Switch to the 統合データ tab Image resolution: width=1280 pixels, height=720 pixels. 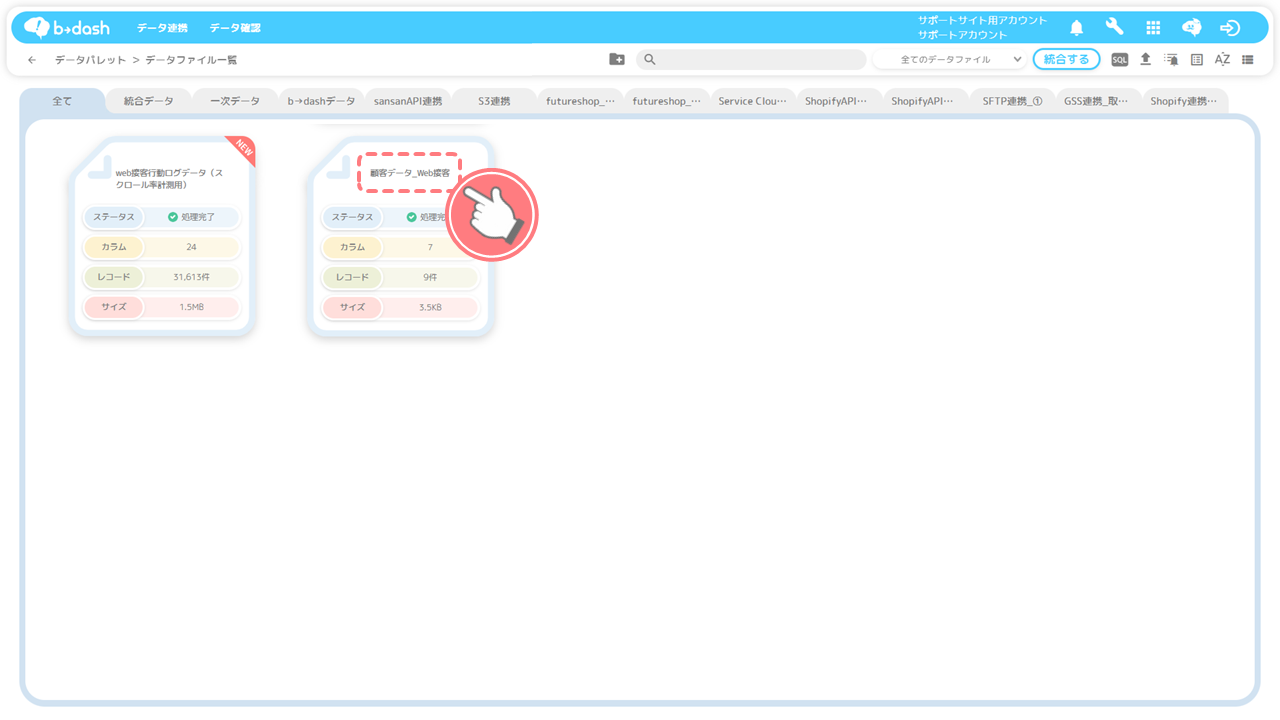pos(148,101)
